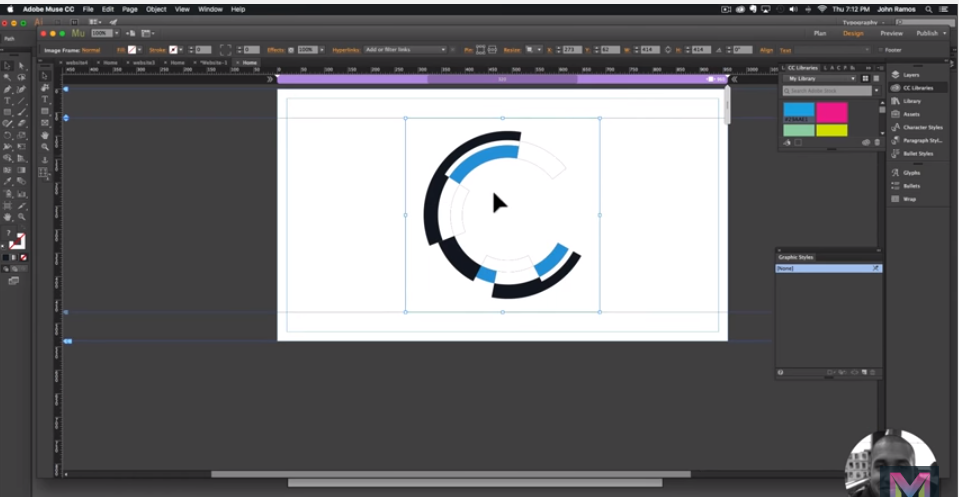Click the volume icon in menu bar
Image resolution: width=959 pixels, height=497 pixels.
(793, 9)
